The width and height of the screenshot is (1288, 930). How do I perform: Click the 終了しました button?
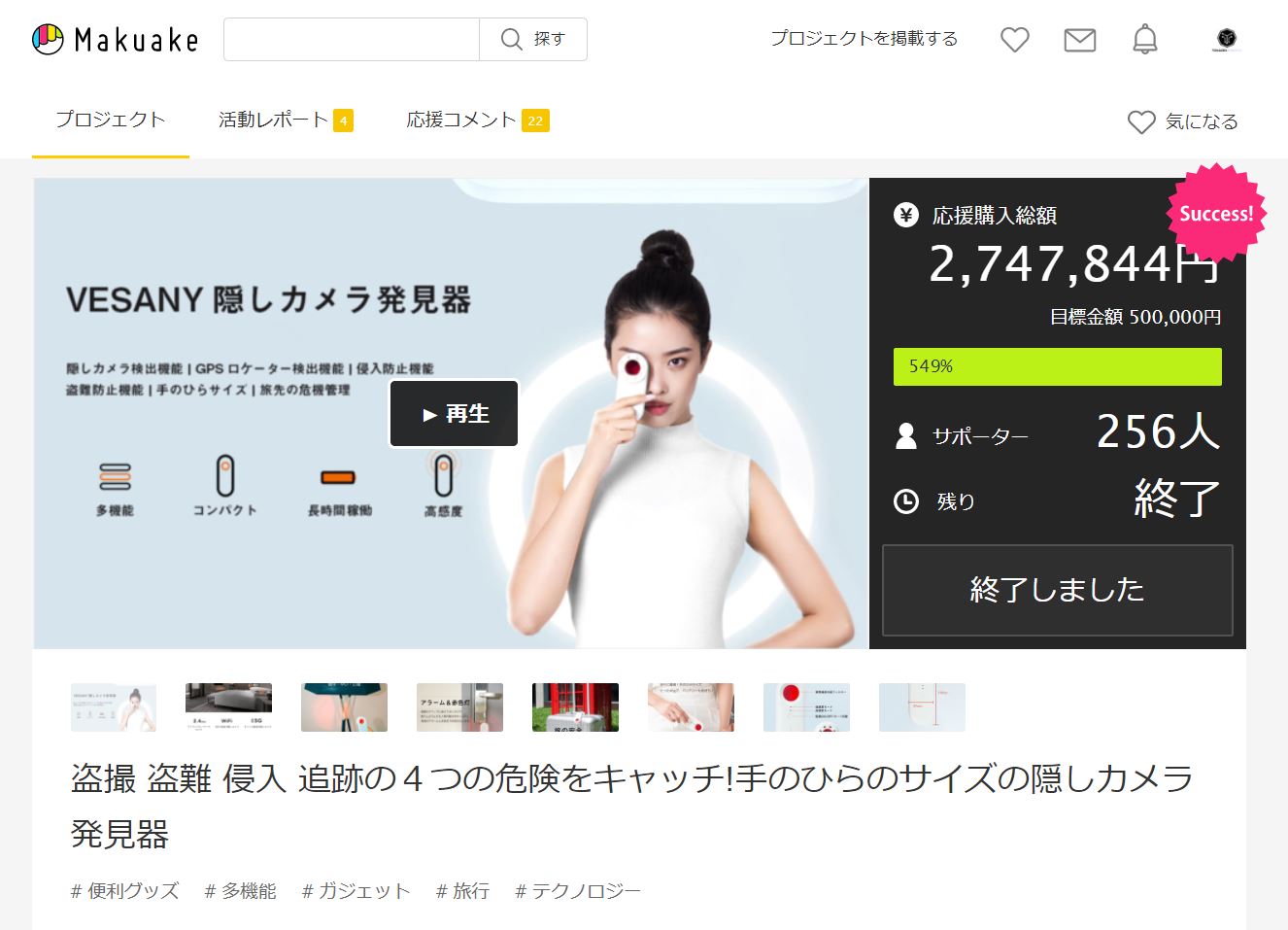(x=1058, y=590)
